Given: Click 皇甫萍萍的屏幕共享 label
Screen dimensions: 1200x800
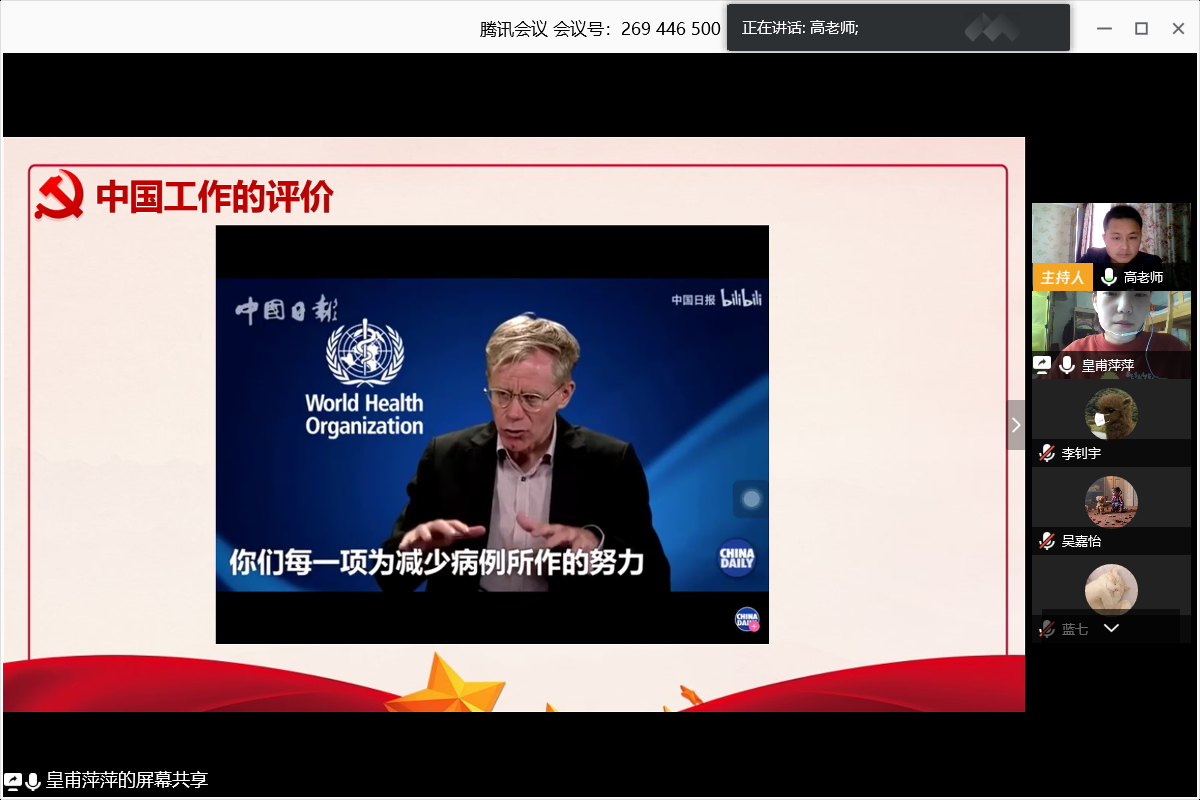Looking at the screenshot, I should pyautogui.click(x=127, y=780).
